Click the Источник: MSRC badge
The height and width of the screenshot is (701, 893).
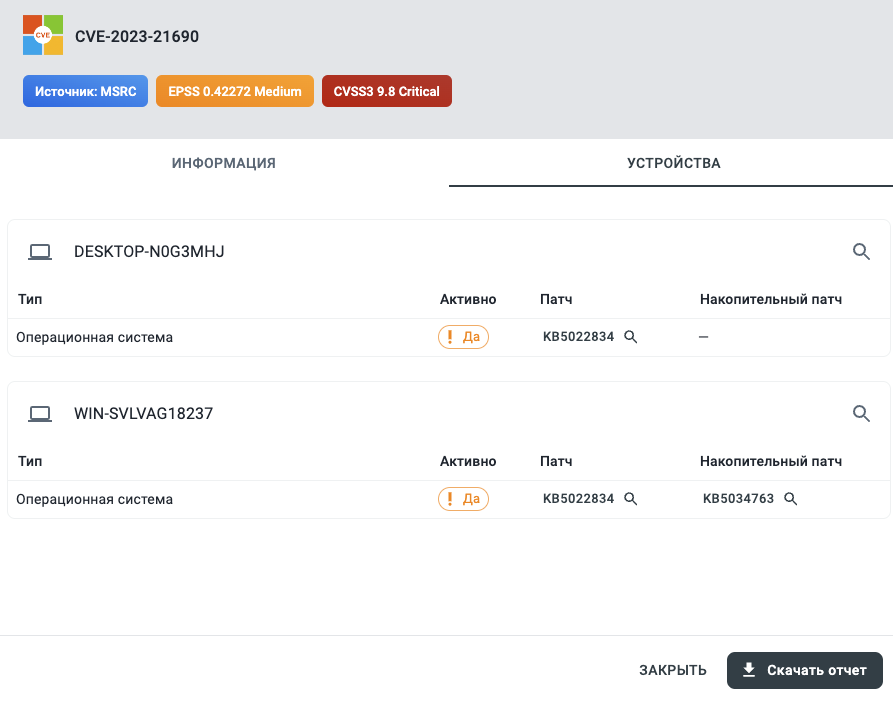[85, 91]
